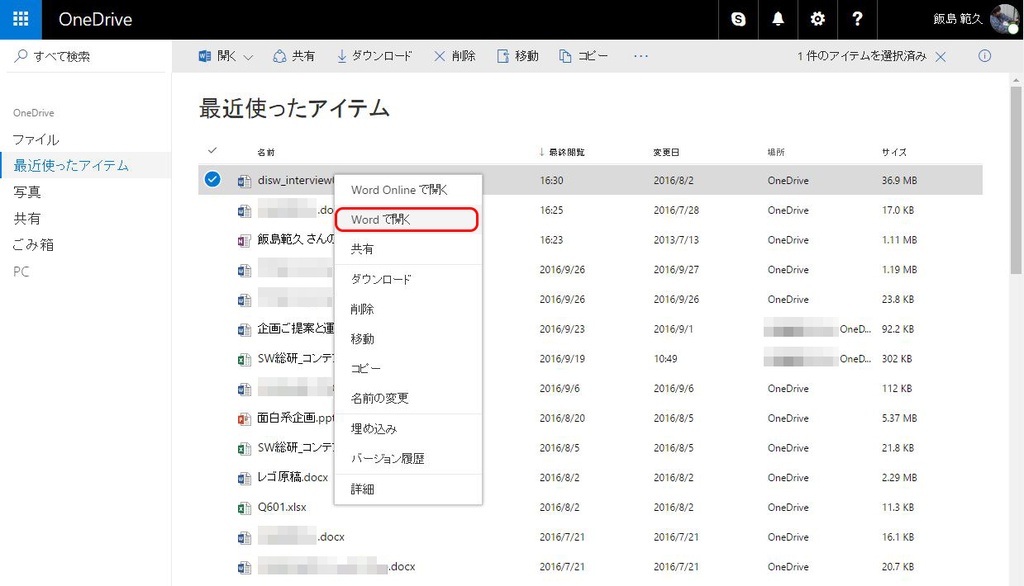Sort by 名前 column header
This screenshot has width=1024, height=586.
pyautogui.click(x=266, y=152)
